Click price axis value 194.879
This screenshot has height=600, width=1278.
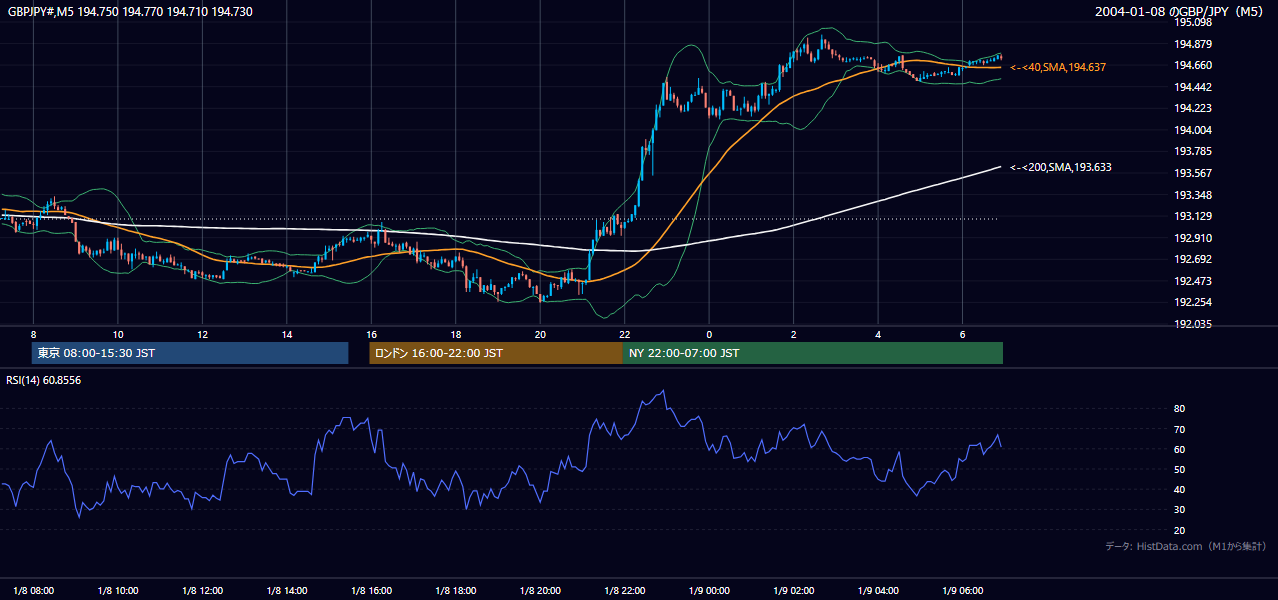1193,44
